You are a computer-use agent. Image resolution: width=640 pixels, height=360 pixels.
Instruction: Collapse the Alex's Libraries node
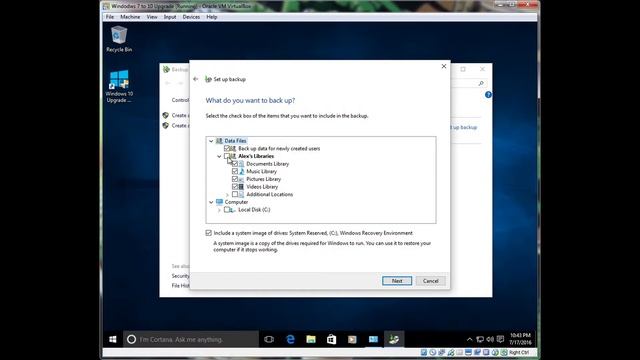tap(219, 156)
